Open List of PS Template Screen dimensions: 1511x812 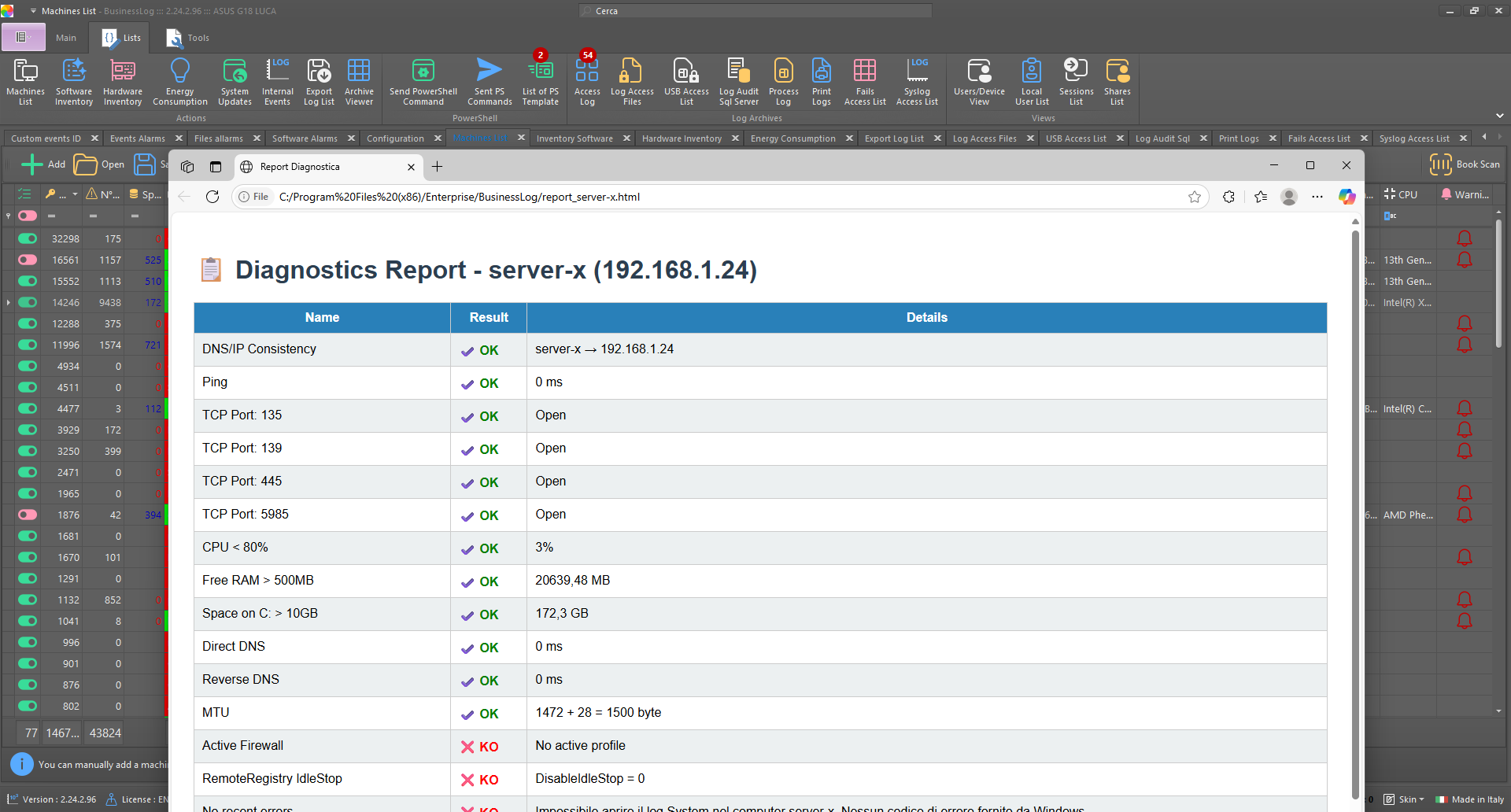click(541, 81)
